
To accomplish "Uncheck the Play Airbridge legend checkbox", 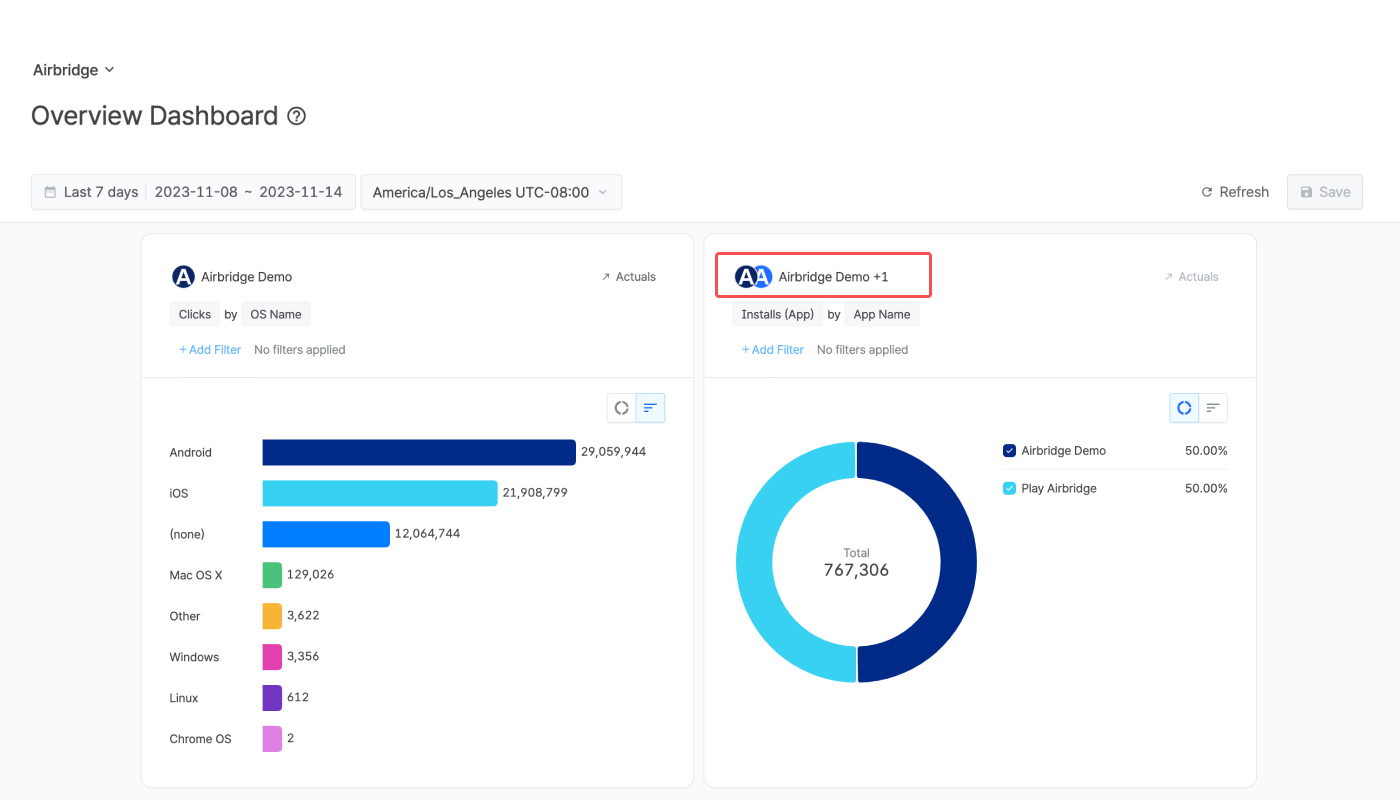I will [1009, 489].
